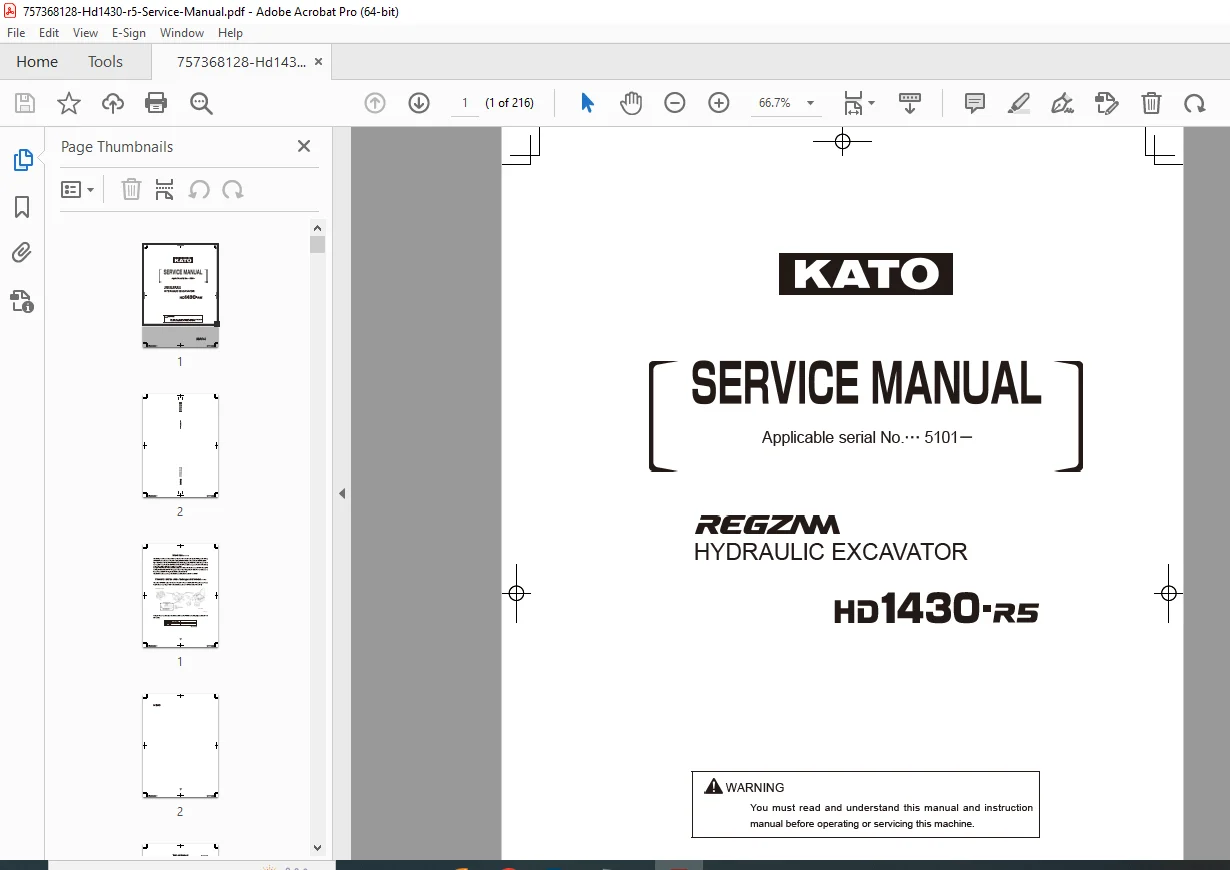This screenshot has width=1230, height=870.
Task: Select the 757368128-Hd143... document tab
Action: click(x=241, y=62)
